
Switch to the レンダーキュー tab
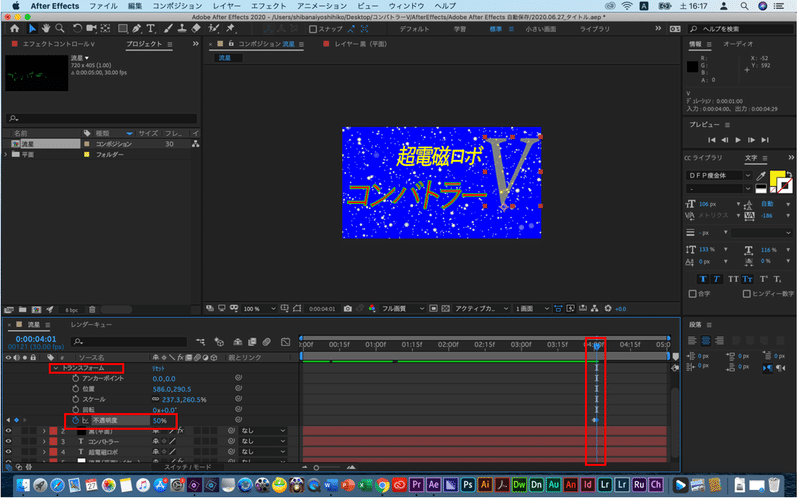[91, 325]
